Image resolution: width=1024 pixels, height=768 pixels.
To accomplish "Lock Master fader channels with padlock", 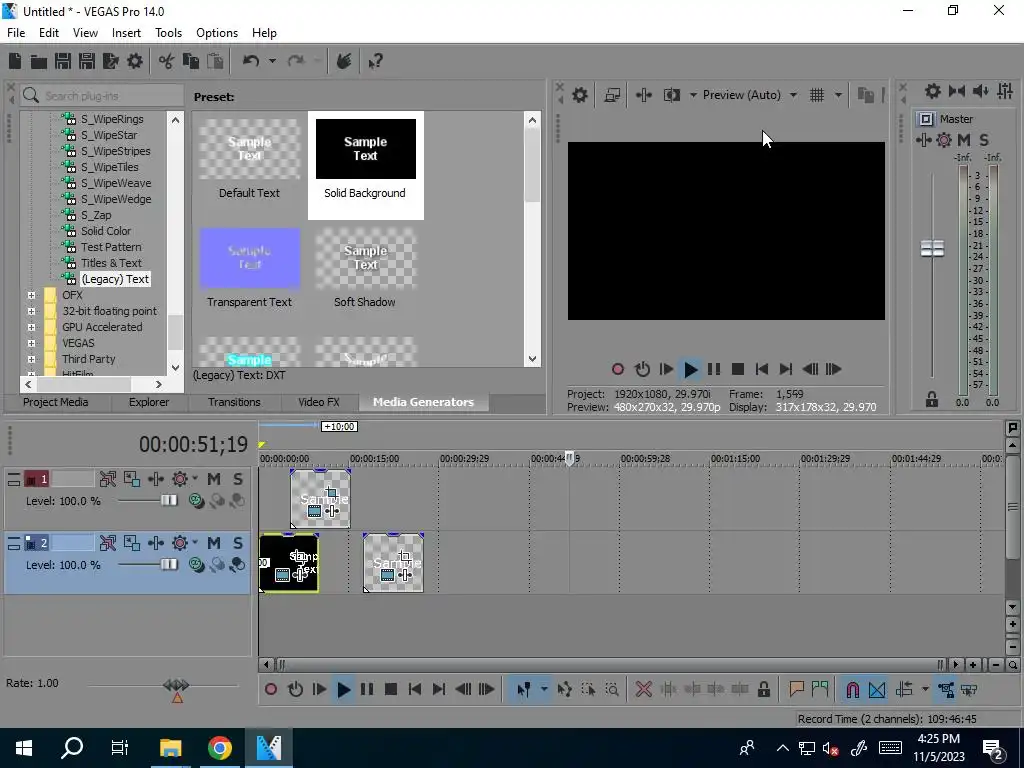I will click(x=932, y=400).
